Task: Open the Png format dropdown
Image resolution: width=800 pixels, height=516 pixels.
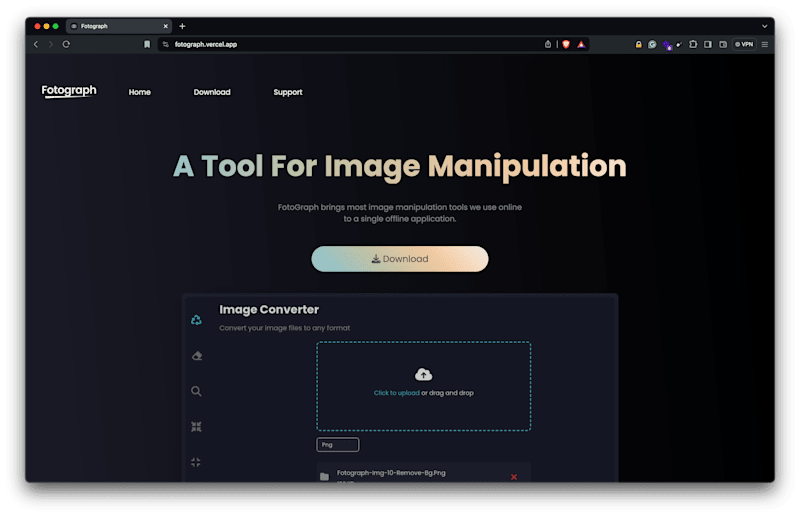Action: click(338, 445)
